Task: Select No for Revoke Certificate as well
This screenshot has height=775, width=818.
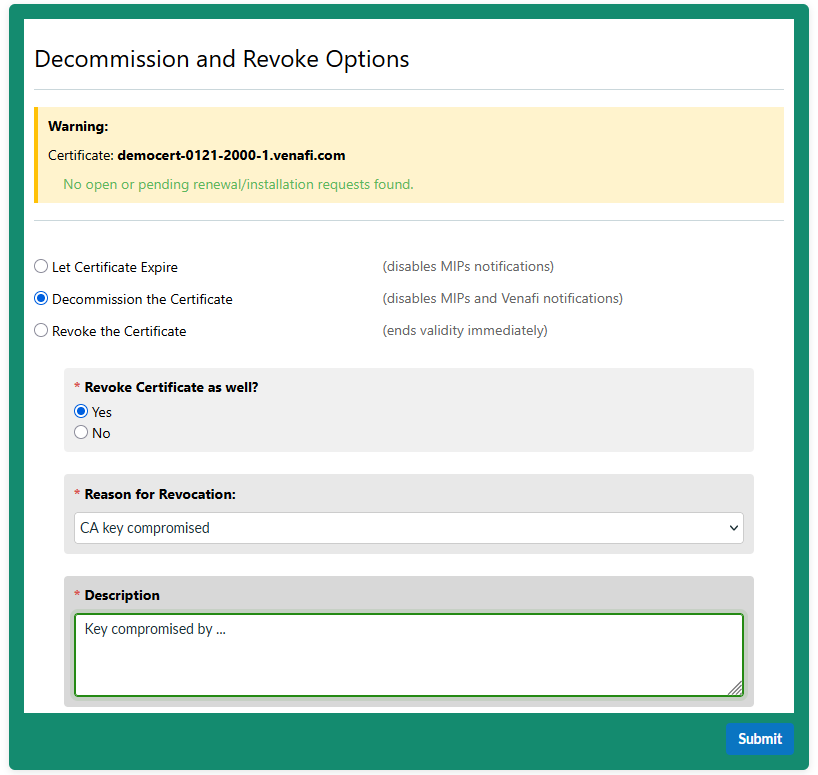Action: coord(81,432)
